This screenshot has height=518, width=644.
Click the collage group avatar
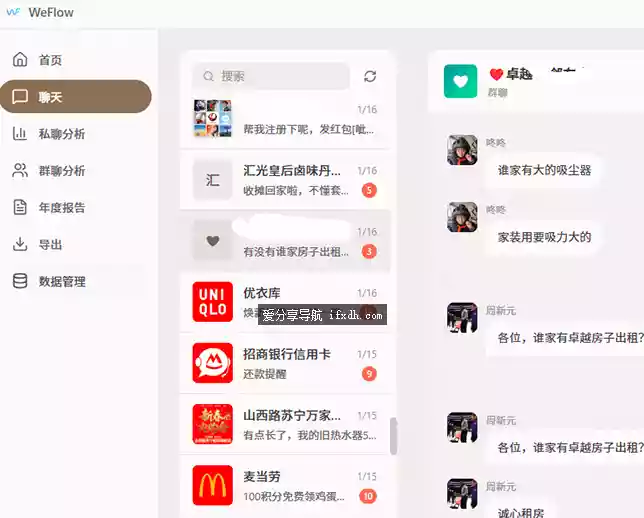click(x=212, y=118)
